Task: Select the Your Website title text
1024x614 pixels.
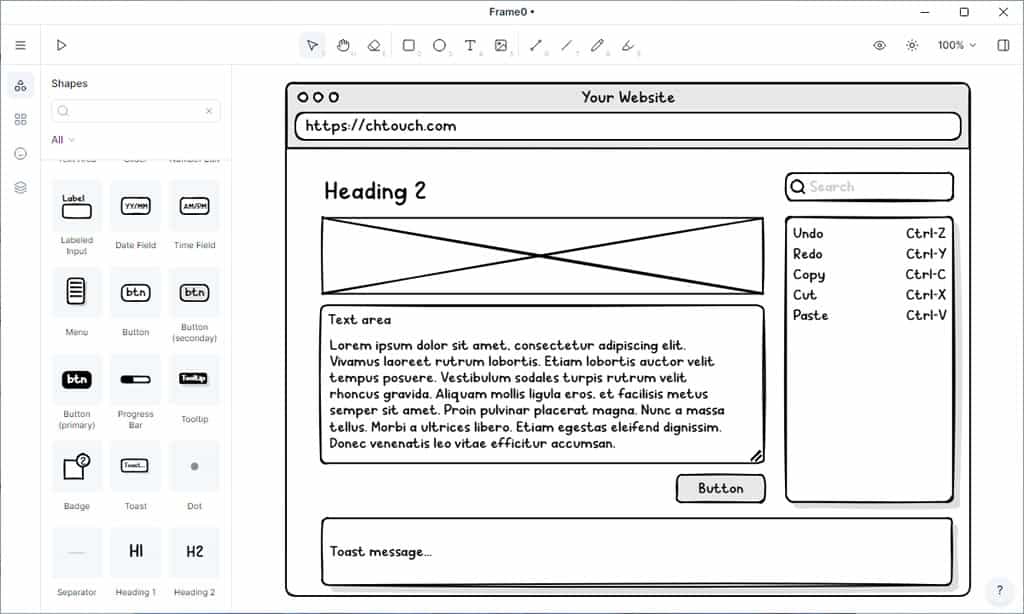Action: pyautogui.click(x=628, y=97)
